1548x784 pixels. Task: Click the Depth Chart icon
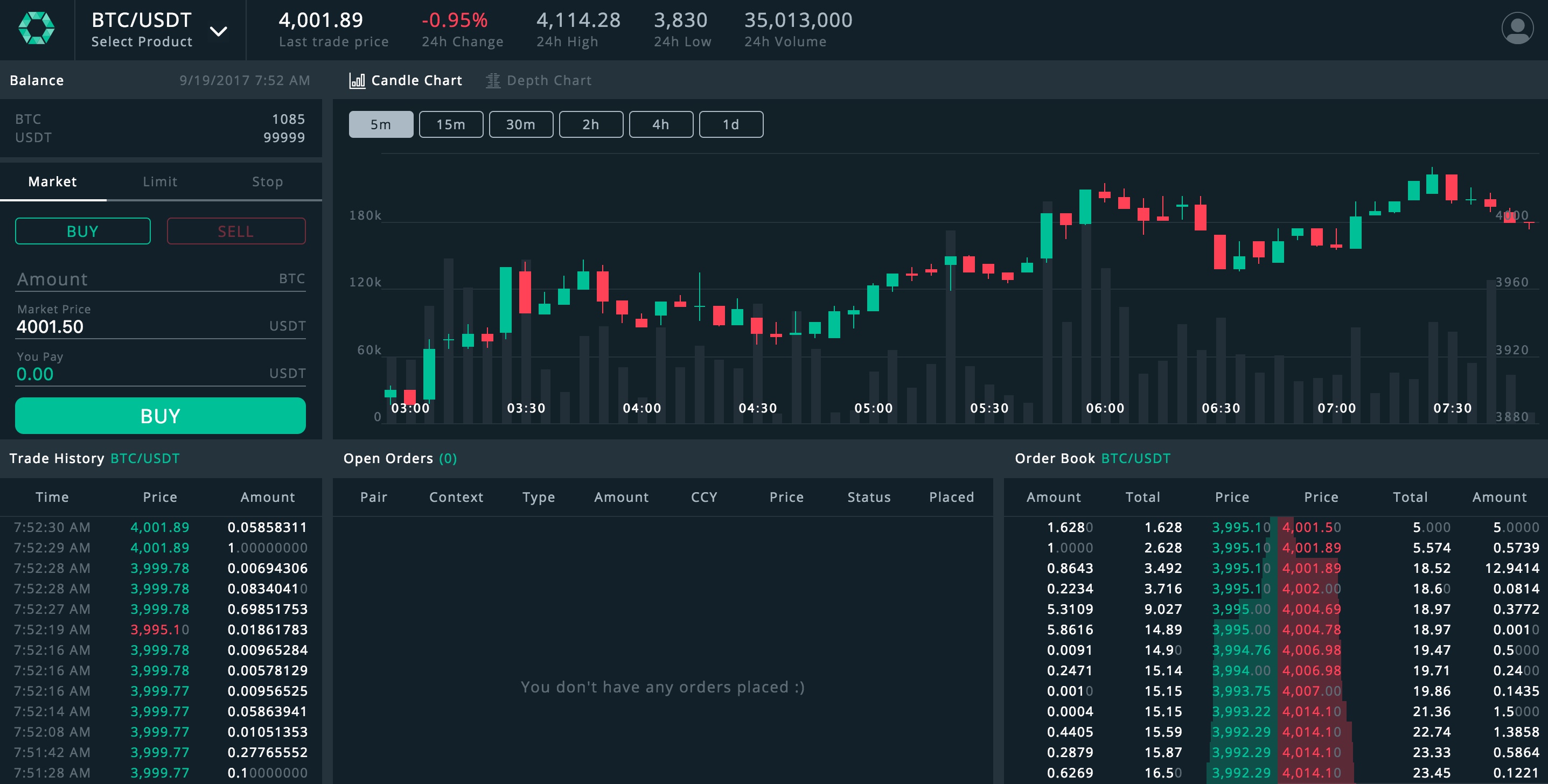(x=493, y=81)
